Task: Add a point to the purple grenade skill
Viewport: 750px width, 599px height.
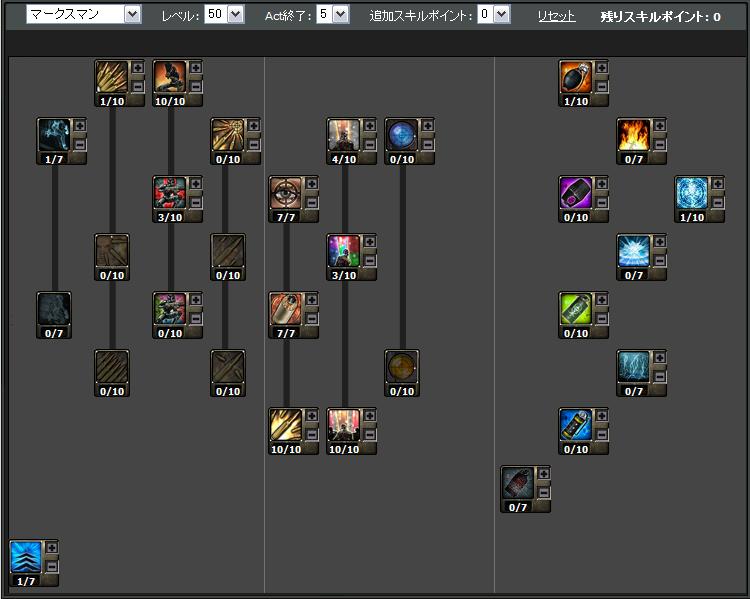Action: [x=602, y=184]
